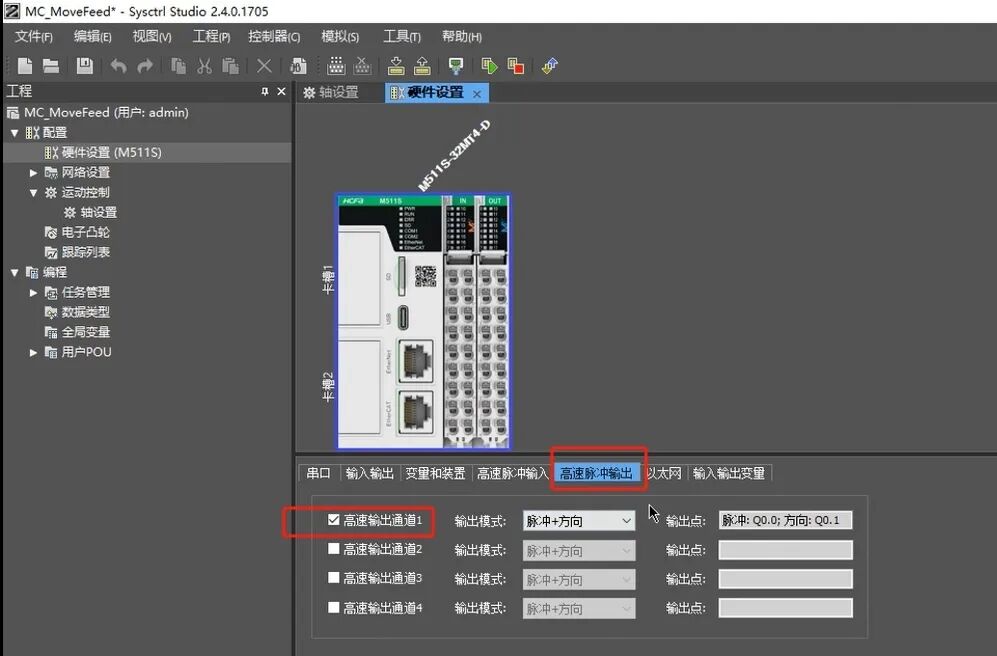997x656 pixels.
Task: Switch to the 变量和装置 tab
Action: point(436,473)
